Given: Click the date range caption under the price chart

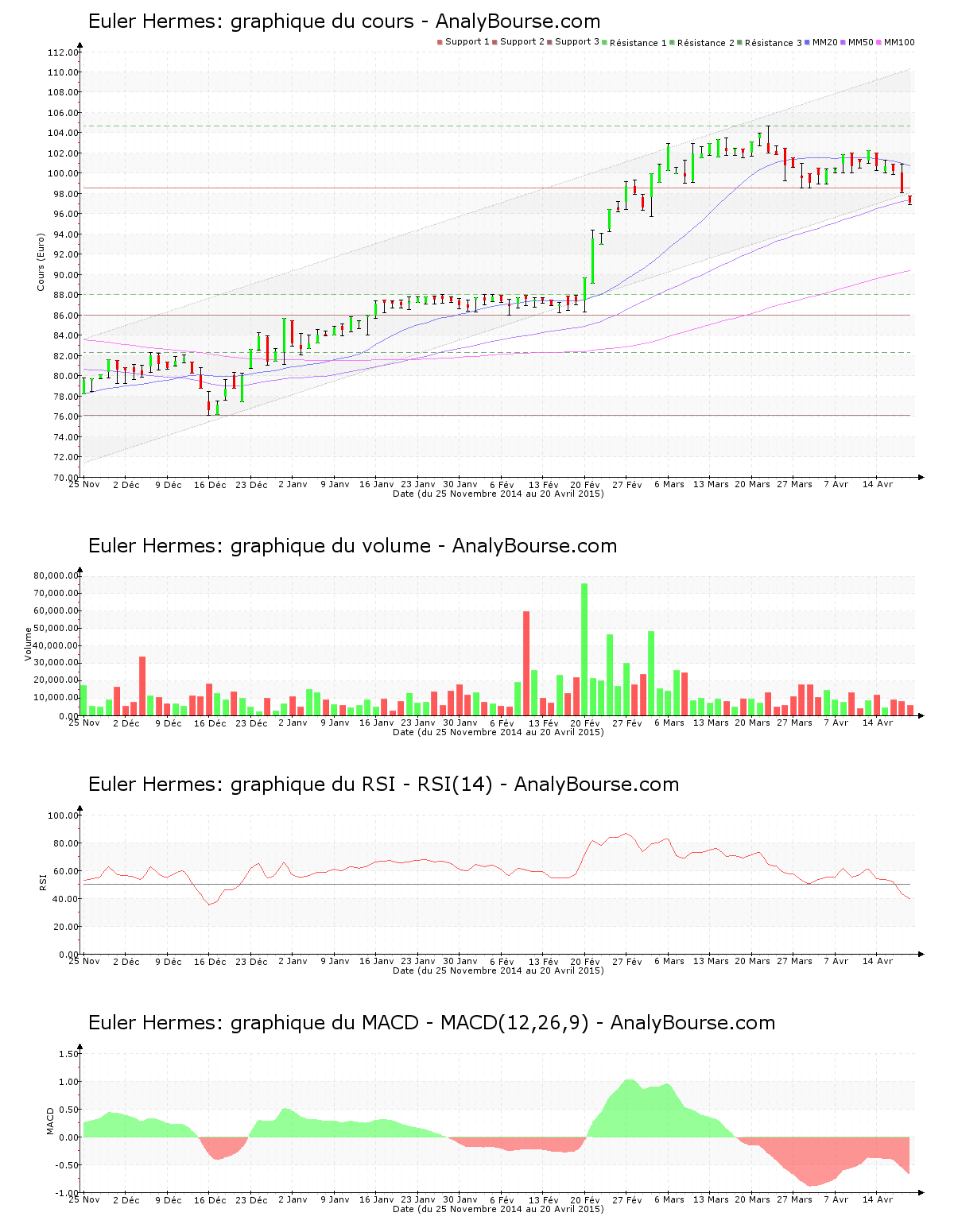Looking at the screenshot, I should point(498,494).
